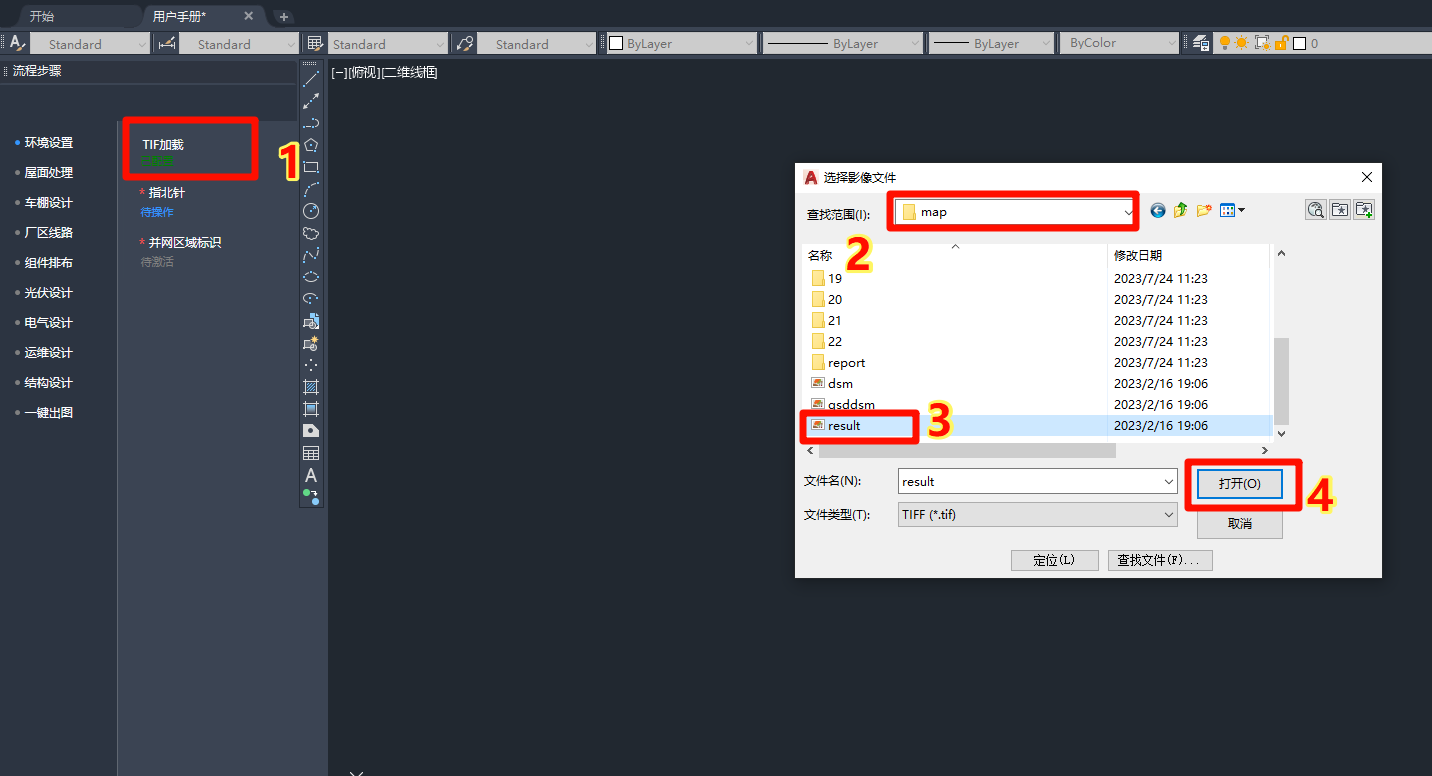Toggle the layer lock padlock icon
This screenshot has width=1432, height=776.
pos(1280,43)
